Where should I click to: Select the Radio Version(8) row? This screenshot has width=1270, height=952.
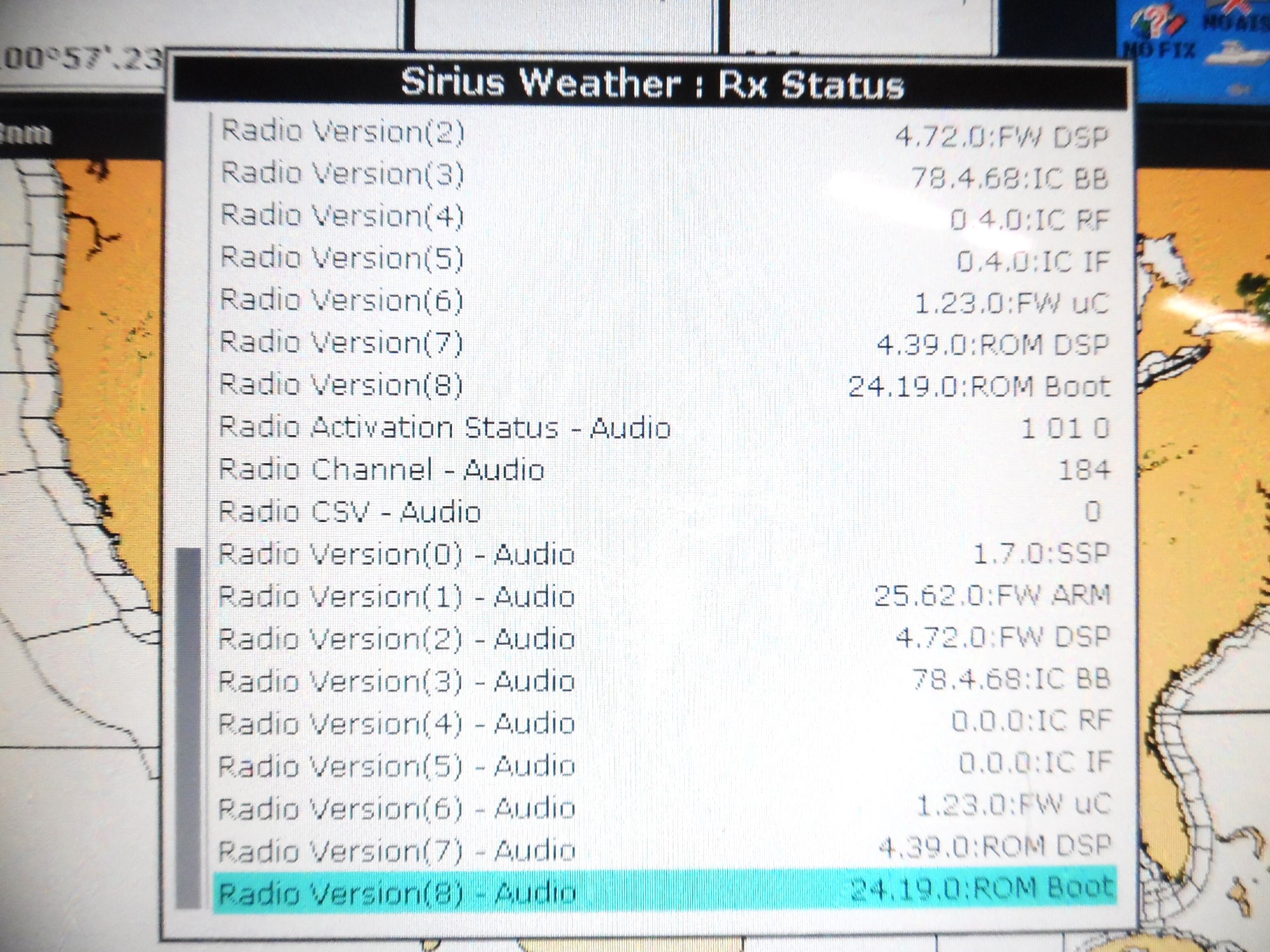click(x=664, y=386)
